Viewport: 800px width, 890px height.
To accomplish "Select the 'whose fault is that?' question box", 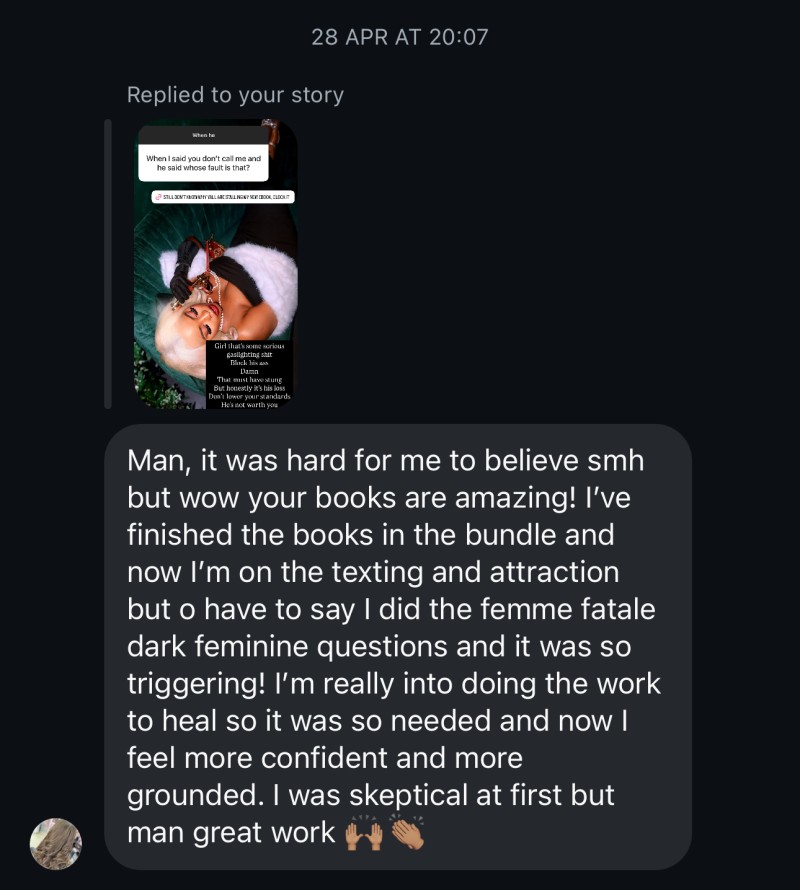I will point(203,163).
